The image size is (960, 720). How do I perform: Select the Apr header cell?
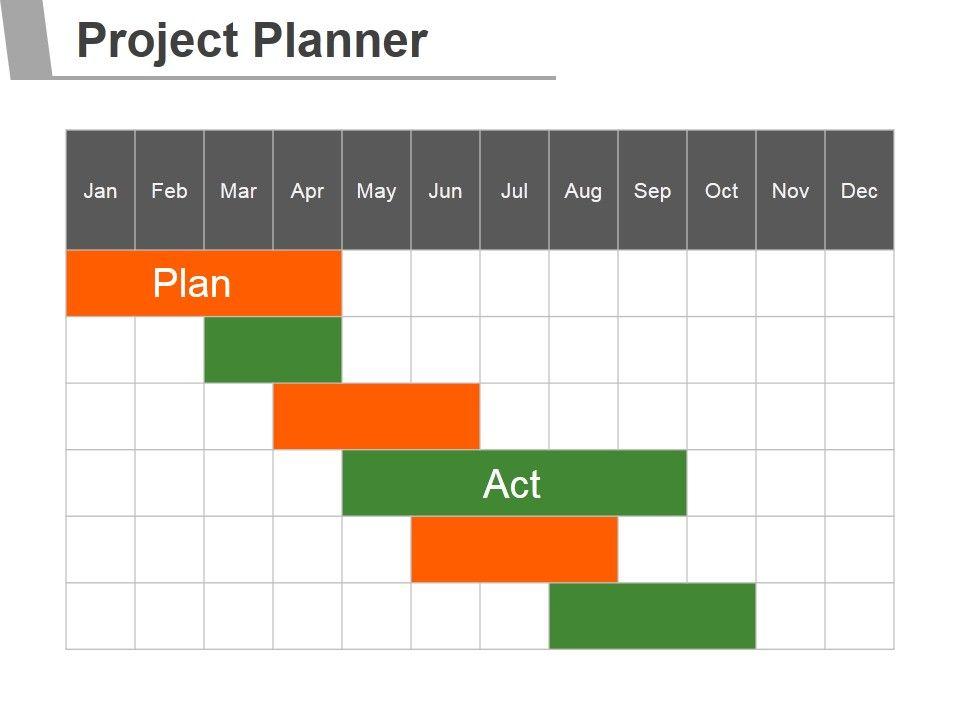click(x=307, y=190)
